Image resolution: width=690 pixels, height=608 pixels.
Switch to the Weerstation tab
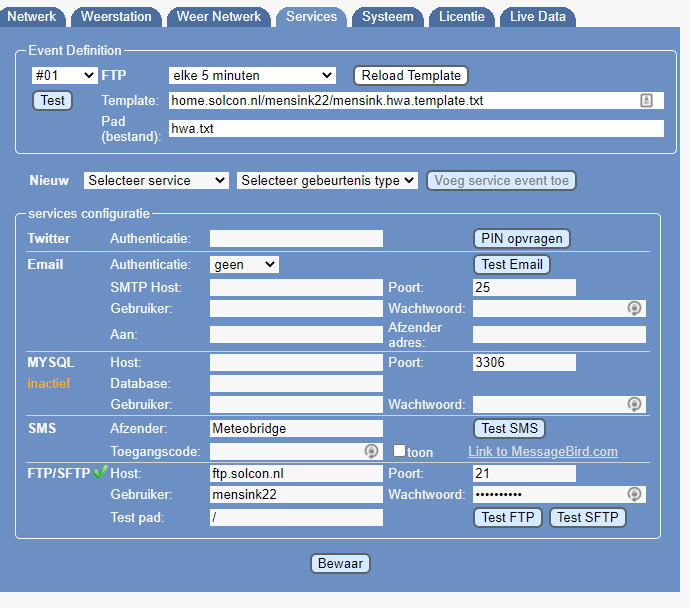click(x=116, y=16)
